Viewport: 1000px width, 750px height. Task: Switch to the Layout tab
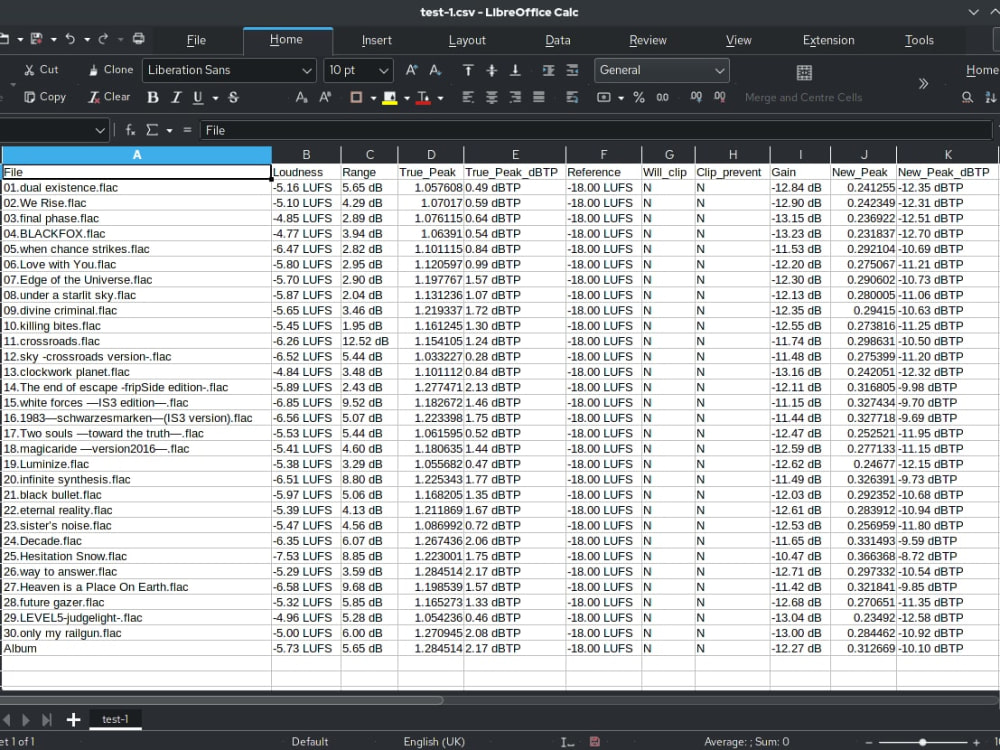point(467,40)
